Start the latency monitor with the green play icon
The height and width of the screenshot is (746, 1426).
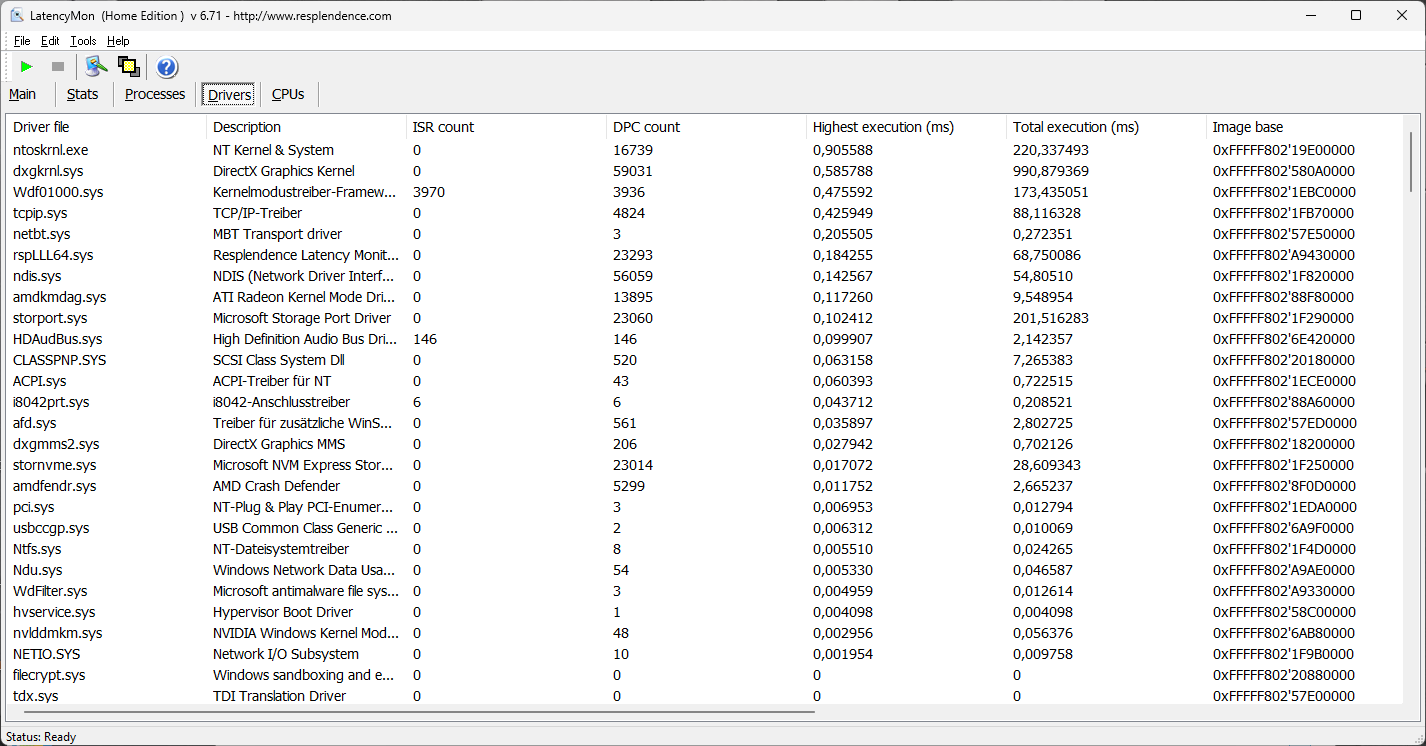(x=27, y=67)
